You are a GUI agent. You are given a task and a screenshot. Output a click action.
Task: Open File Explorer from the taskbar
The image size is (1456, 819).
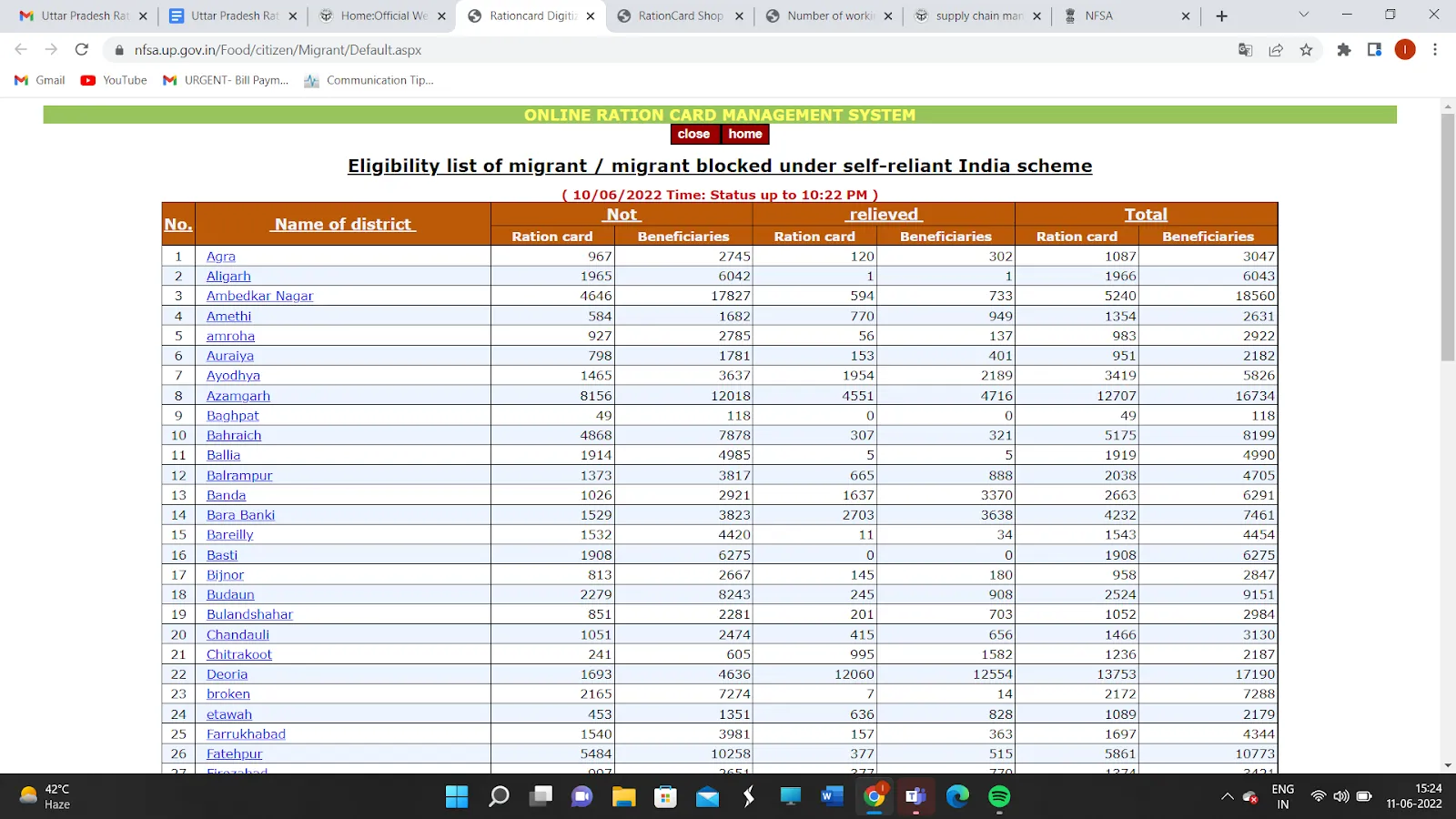[x=623, y=796]
